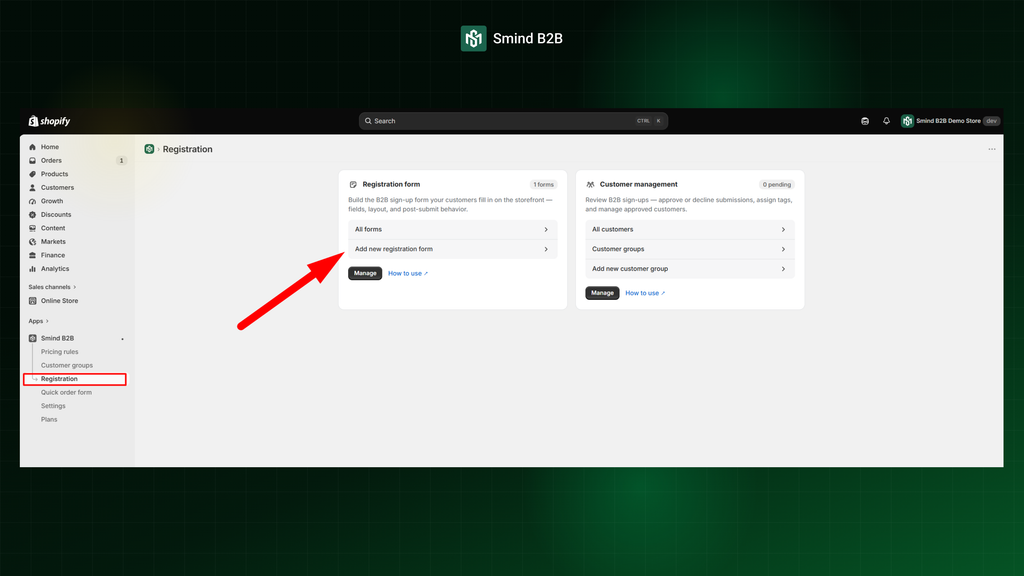Open All customers row
The image size is (1024, 576).
tap(690, 229)
